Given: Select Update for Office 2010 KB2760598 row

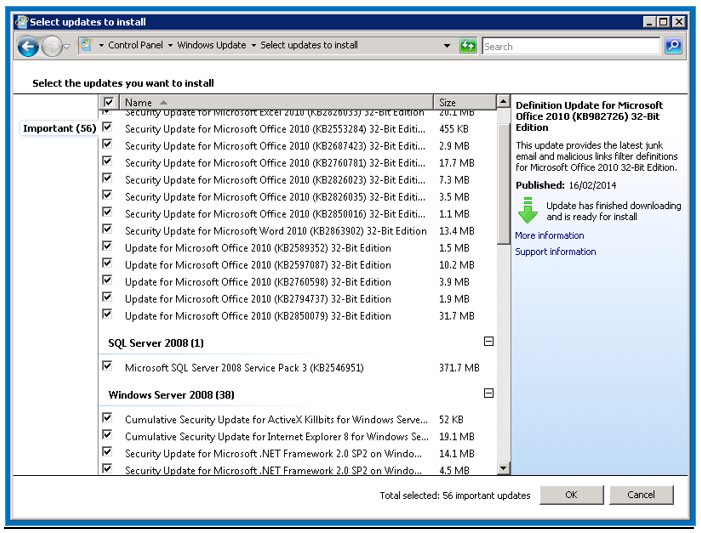Looking at the screenshot, I should point(297,282).
